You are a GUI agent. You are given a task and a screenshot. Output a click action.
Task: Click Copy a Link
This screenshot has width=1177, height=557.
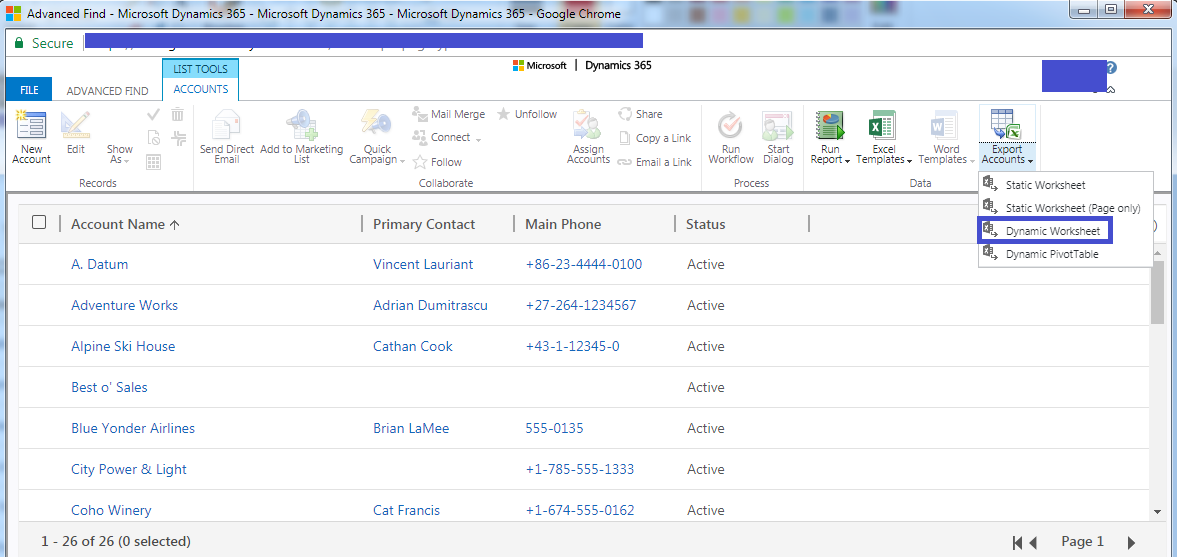pyautogui.click(x=655, y=138)
